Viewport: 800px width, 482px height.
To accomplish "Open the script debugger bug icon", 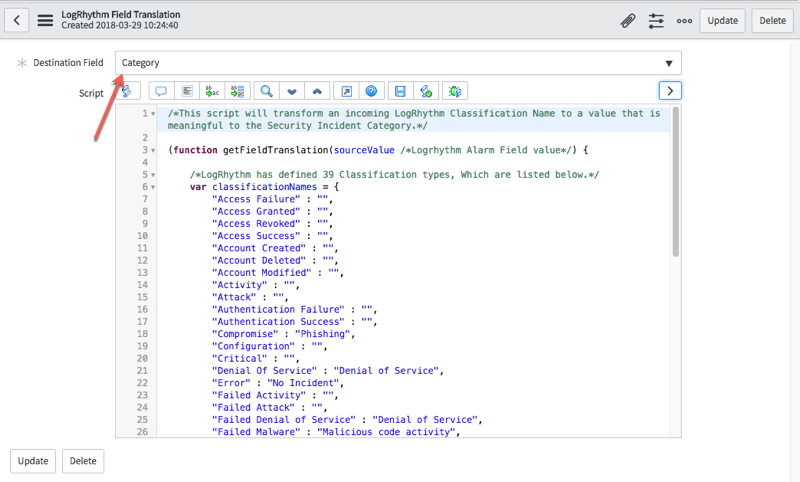I will pyautogui.click(x=455, y=91).
